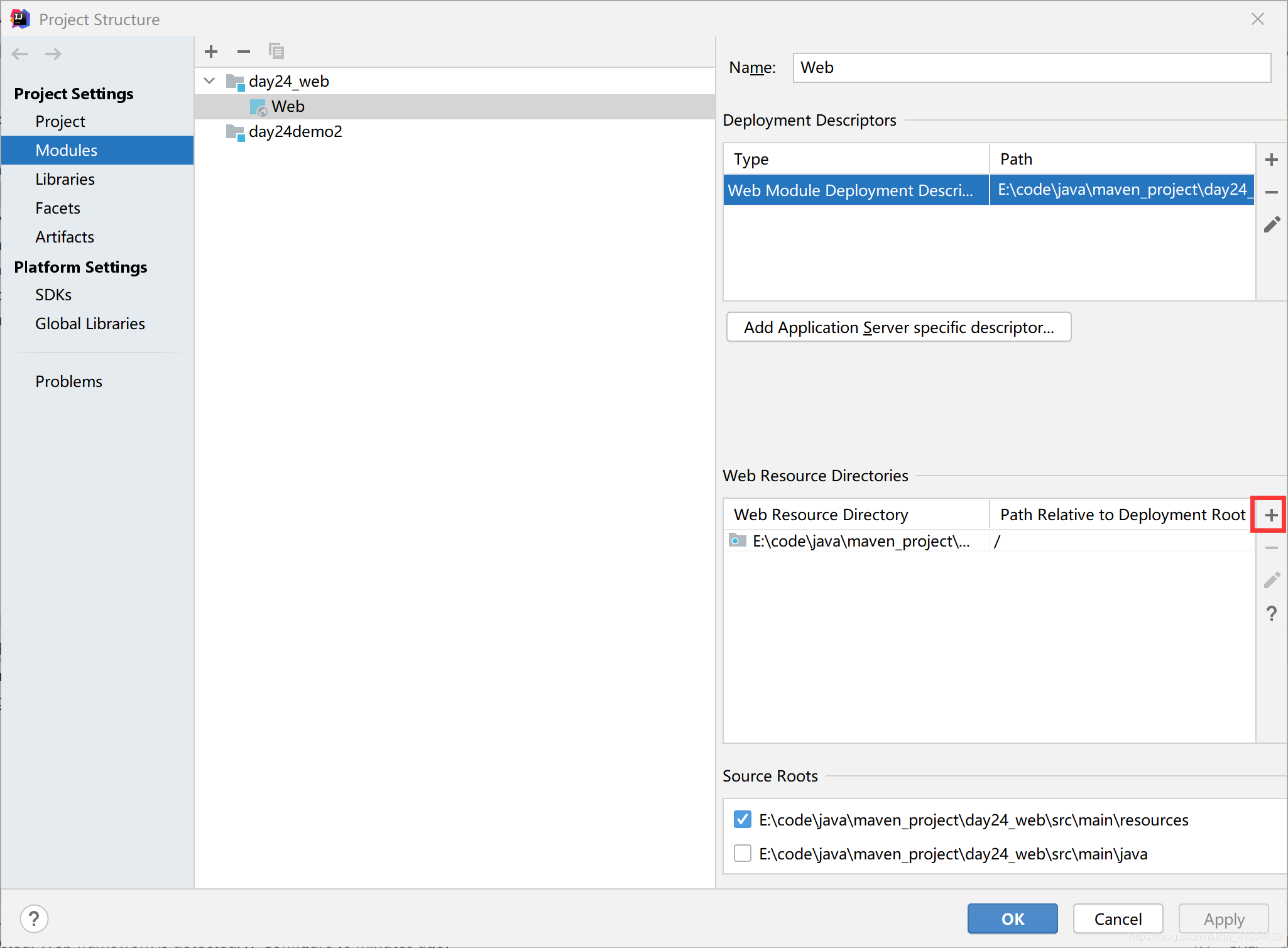Uncheck the src\main\resources source root
Image resolution: width=1288 pixels, height=948 pixels.
(743, 819)
